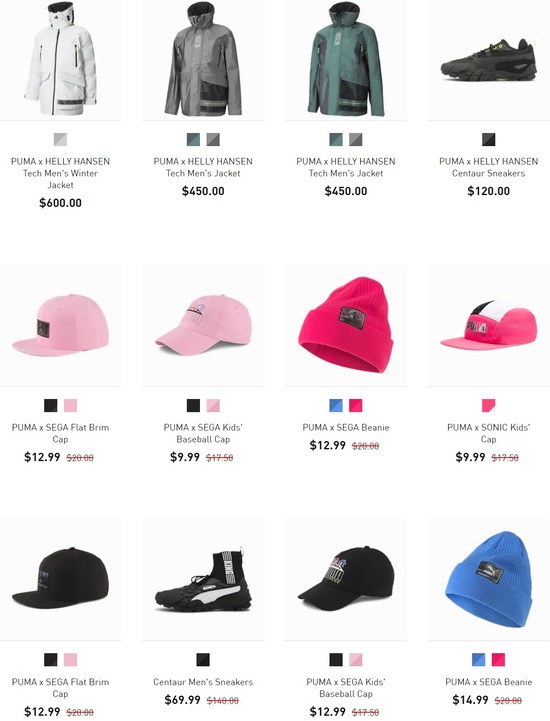The height and width of the screenshot is (721, 550).
Task: Open the PUMA x HELLY HANSEN Tech Men's Winter Jacket link
Action: point(60,173)
